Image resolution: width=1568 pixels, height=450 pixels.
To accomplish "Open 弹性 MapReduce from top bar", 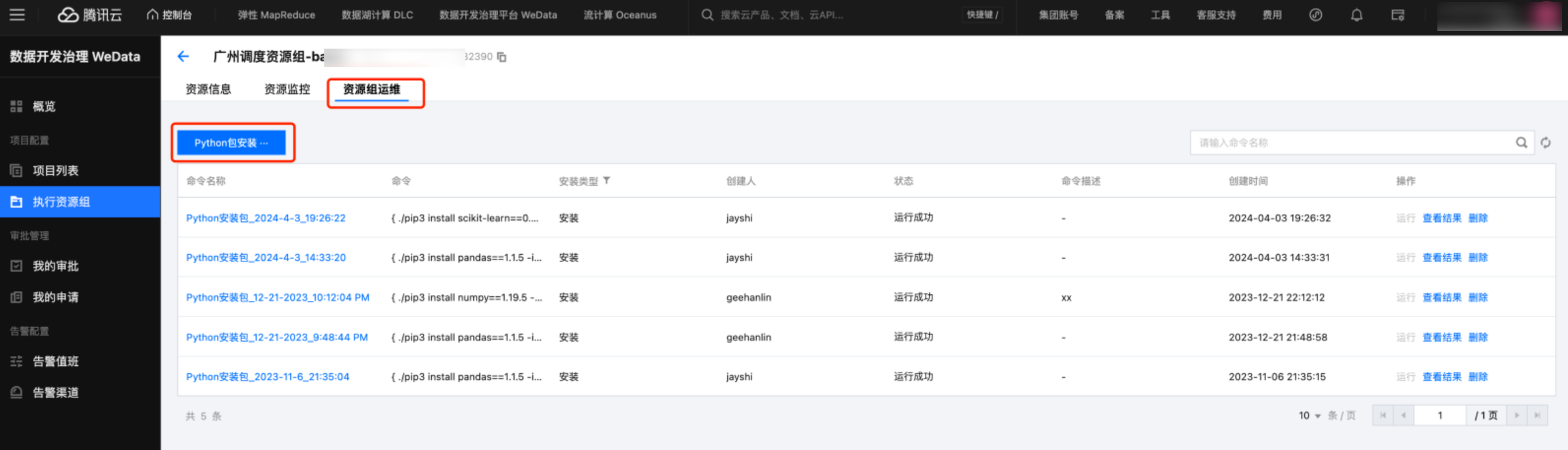I will click(x=276, y=14).
